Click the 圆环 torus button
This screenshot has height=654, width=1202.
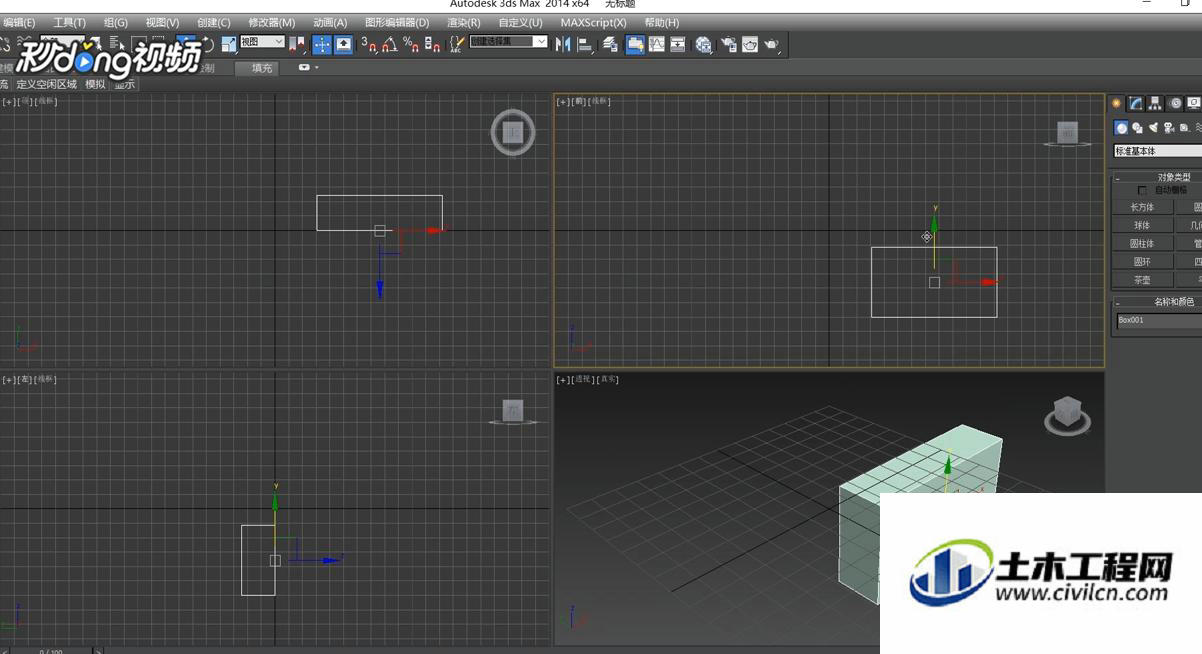(1141, 261)
